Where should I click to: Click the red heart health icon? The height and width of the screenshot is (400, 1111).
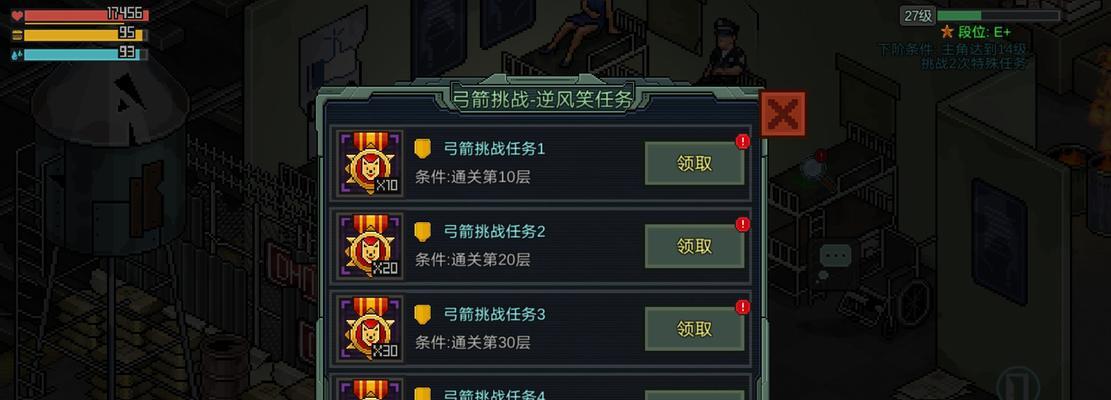(x=17, y=16)
